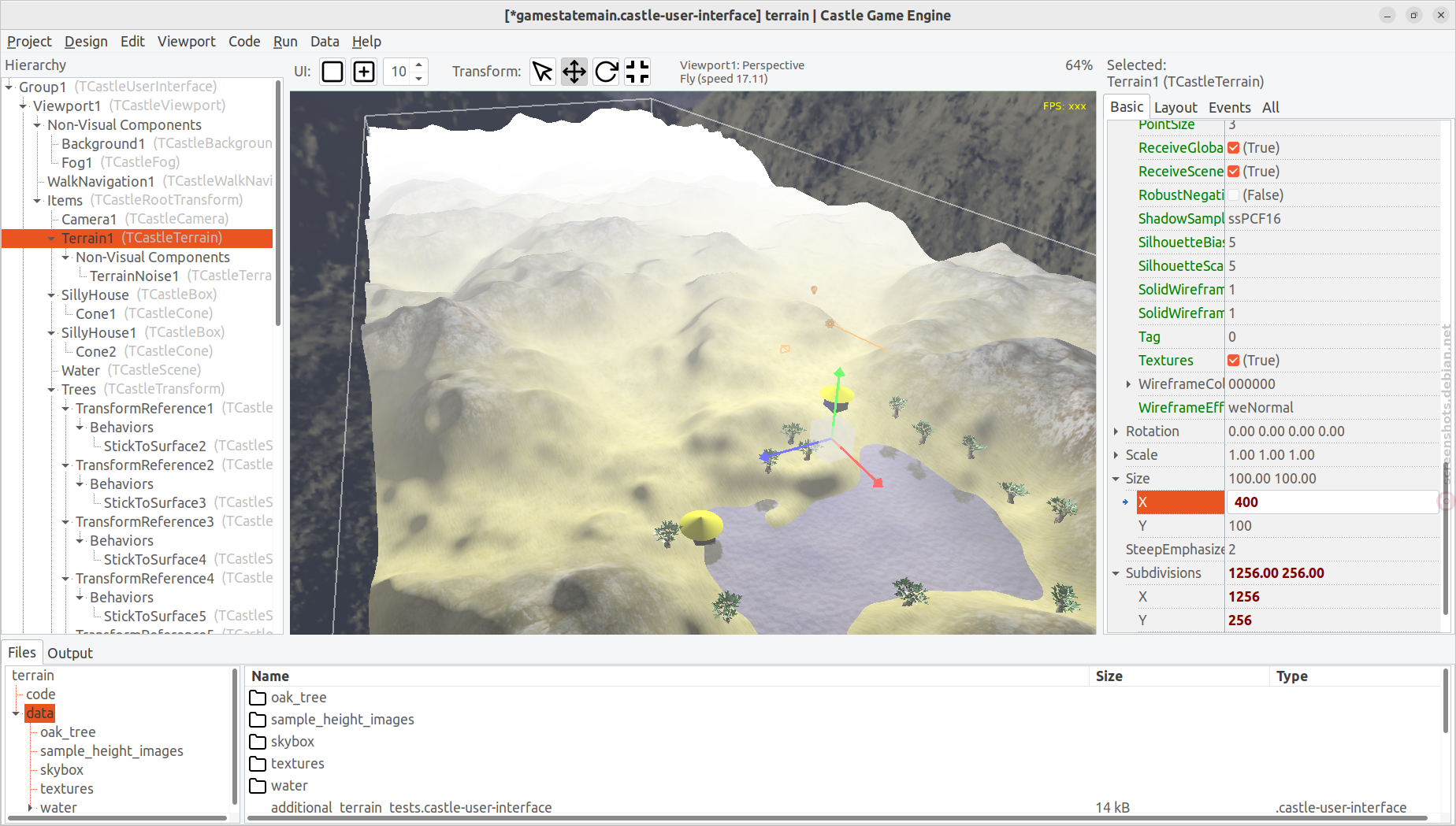
Task: Enable the RobustNegativeScale checkbox
Action: pyautogui.click(x=1234, y=195)
